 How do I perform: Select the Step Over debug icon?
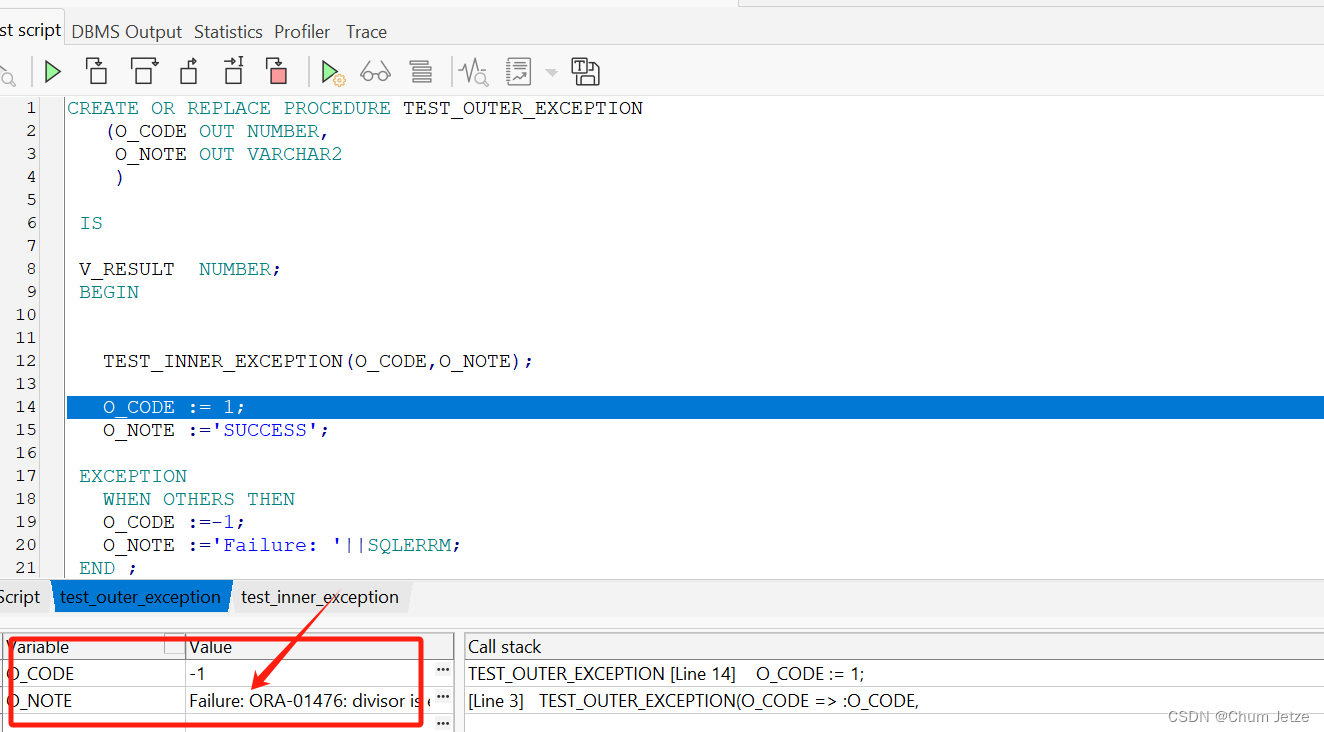[144, 71]
